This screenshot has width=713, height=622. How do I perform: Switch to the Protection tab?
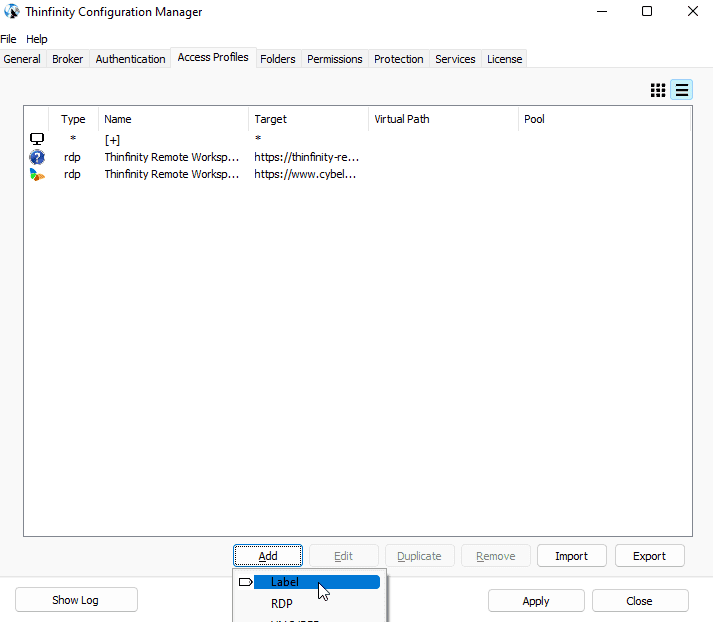coord(399,59)
